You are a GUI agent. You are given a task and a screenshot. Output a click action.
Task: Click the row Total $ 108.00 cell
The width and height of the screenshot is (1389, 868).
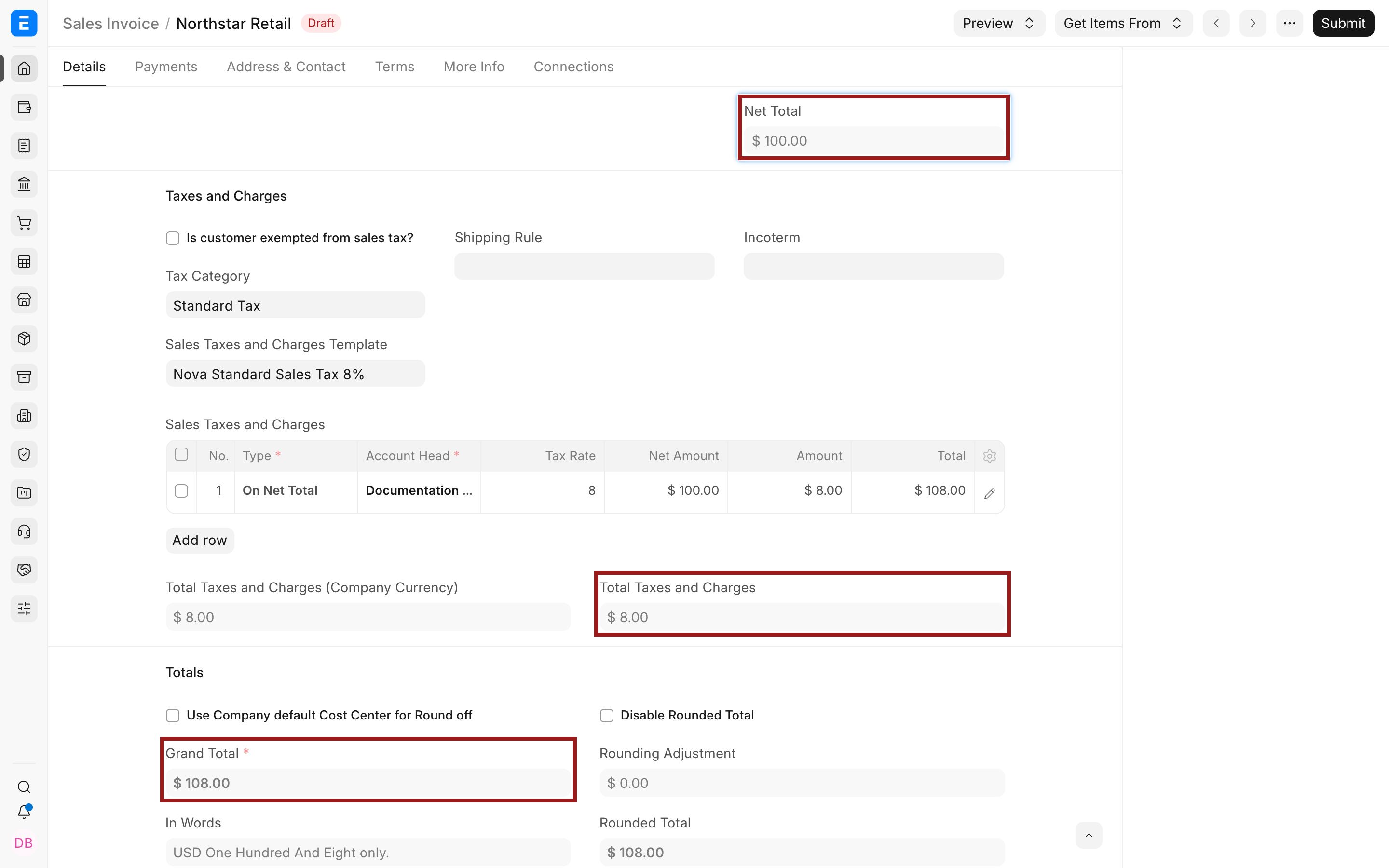click(x=912, y=491)
